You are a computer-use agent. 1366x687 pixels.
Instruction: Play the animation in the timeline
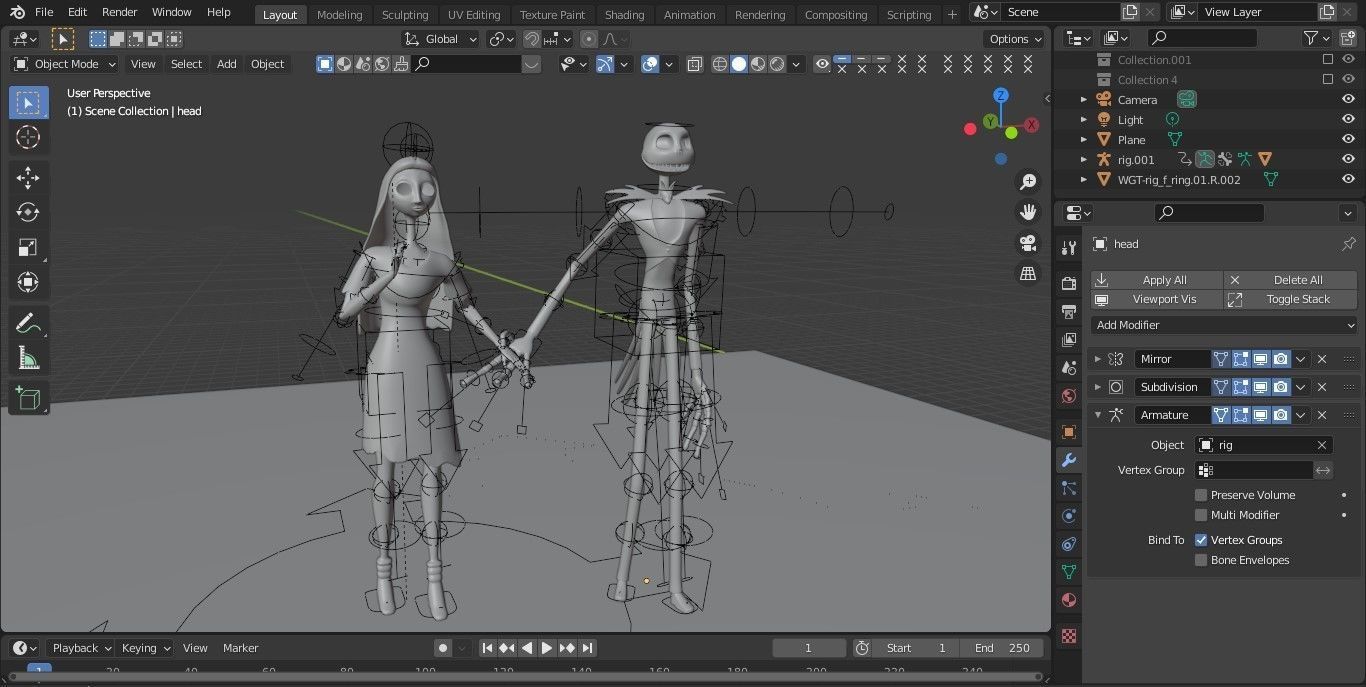547,648
